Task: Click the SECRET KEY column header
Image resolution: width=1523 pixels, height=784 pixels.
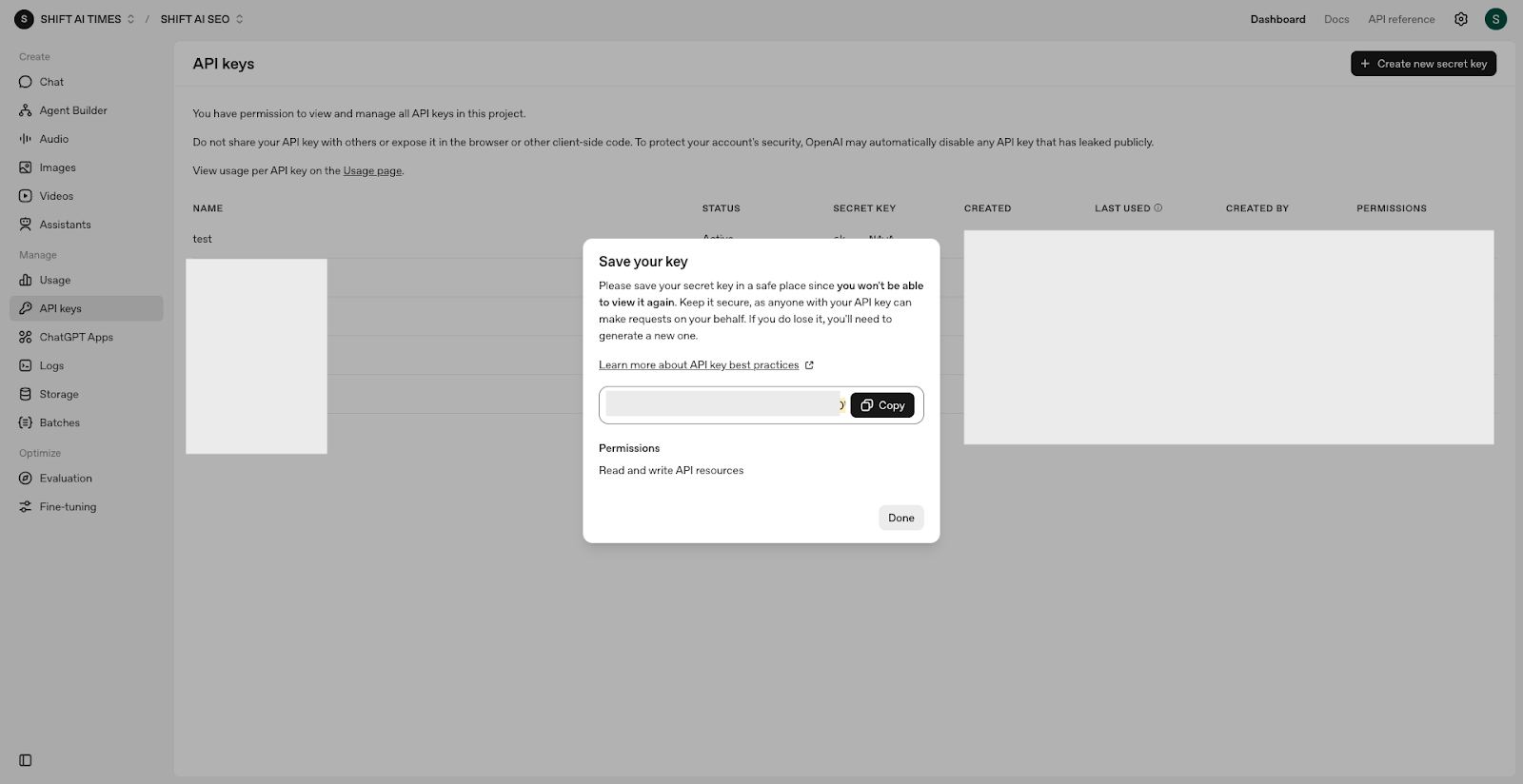Action: (x=864, y=208)
